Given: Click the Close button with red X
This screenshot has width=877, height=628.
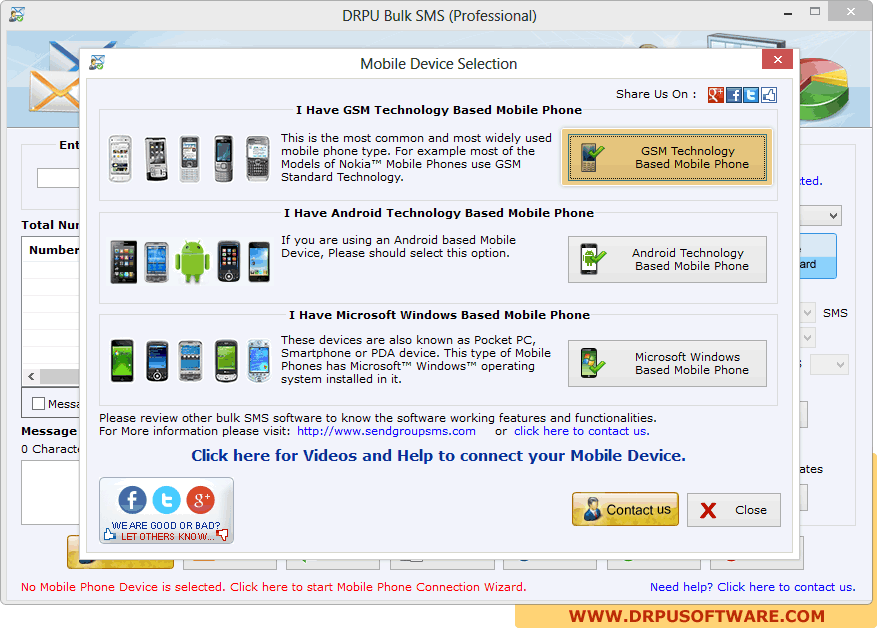Looking at the screenshot, I should tap(734, 510).
